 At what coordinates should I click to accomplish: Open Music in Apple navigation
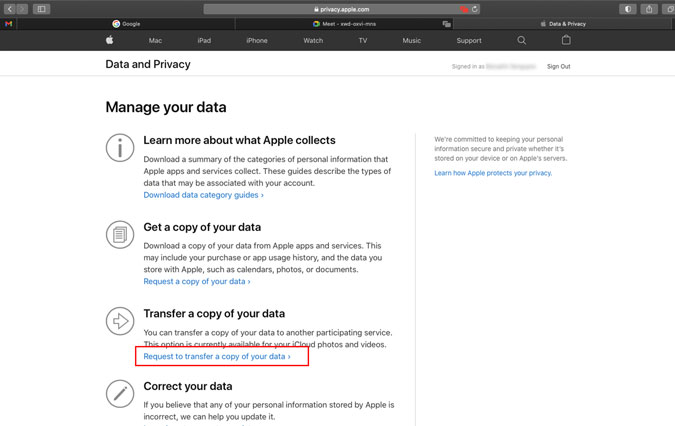(412, 40)
